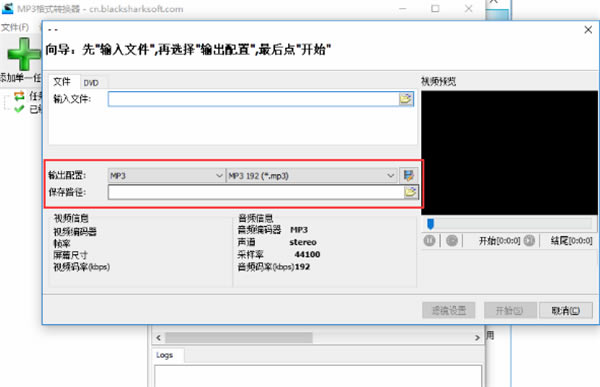The image size is (600, 387).
Task: Open output profile editor icon
Action: click(408, 176)
